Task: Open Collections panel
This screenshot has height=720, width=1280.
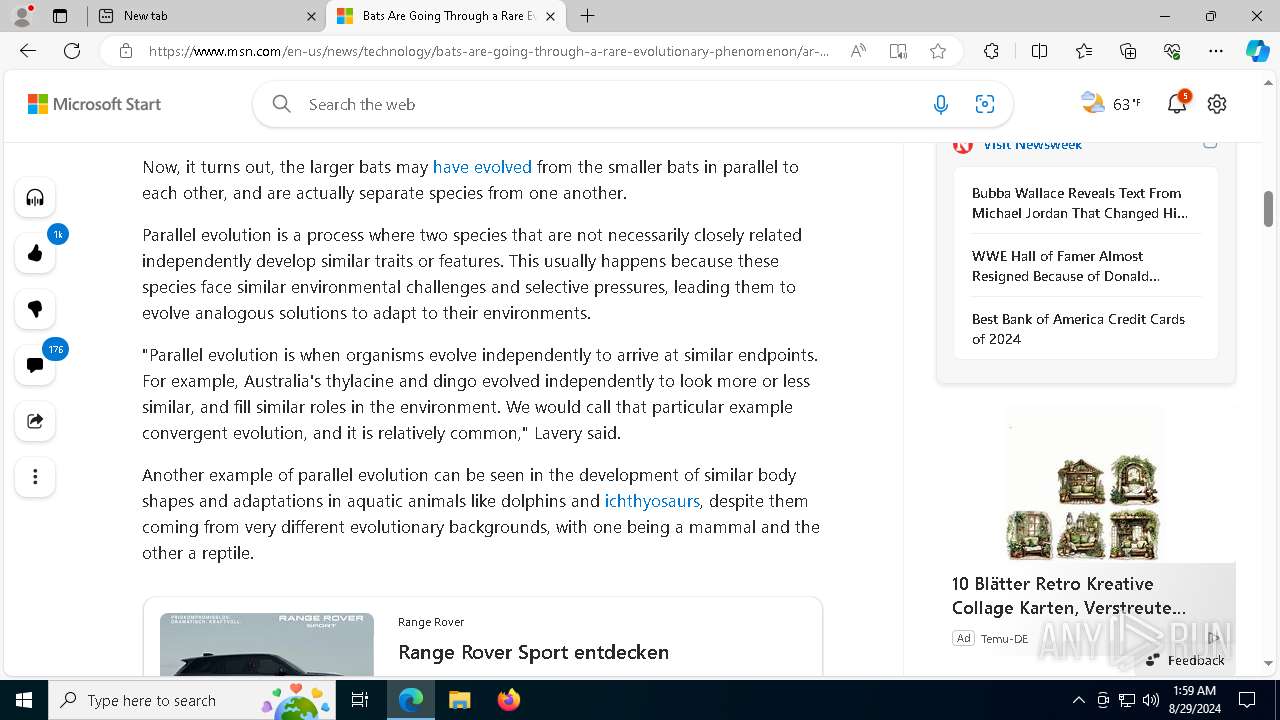Action: pyautogui.click(x=1128, y=51)
